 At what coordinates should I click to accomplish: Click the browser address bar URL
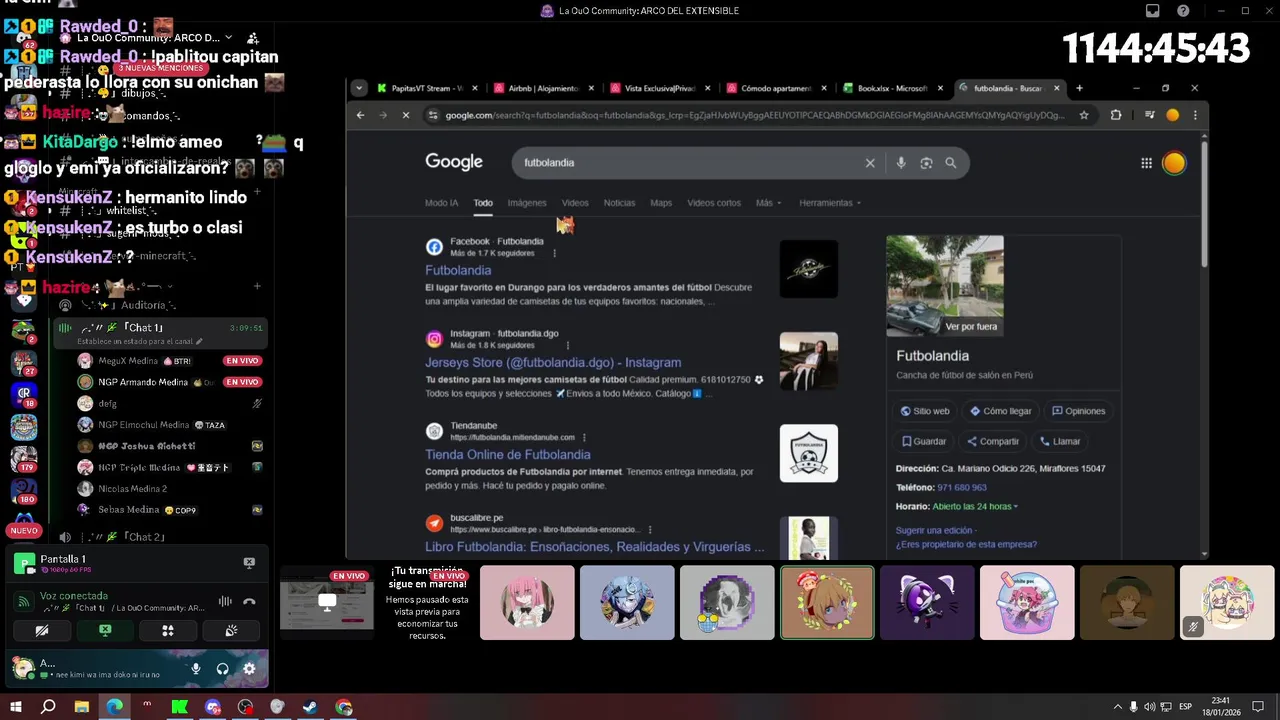coord(754,115)
